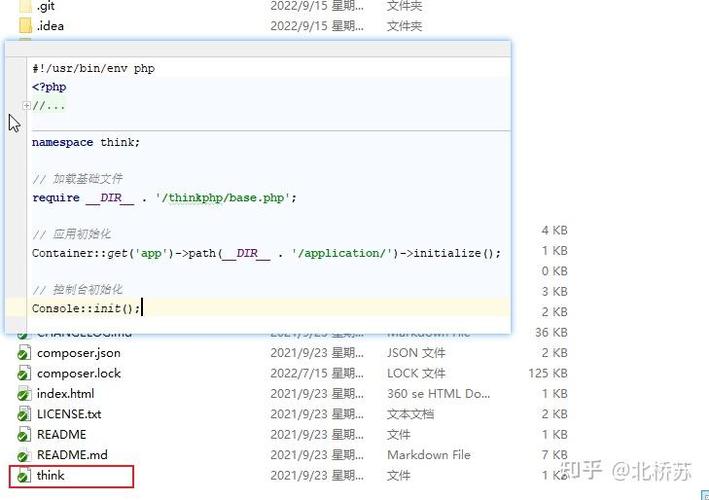The image size is (709, 500).
Task: Click the require thinkphp/base.php line
Action: [x=164, y=198]
